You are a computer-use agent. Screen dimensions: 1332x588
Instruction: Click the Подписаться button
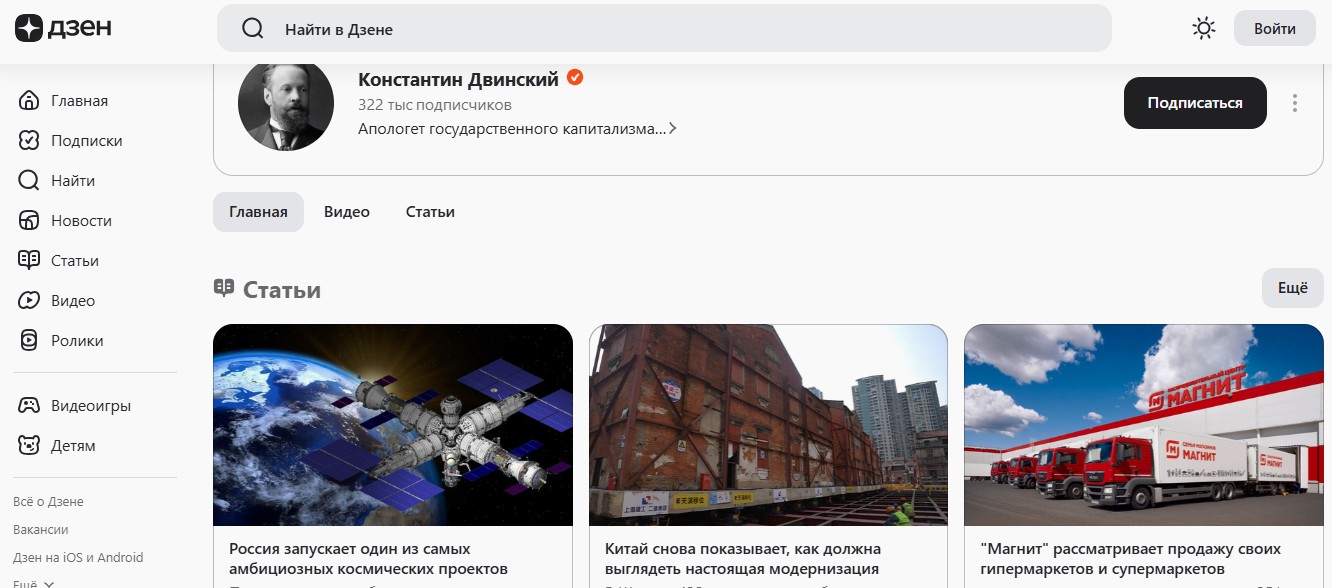1195,103
